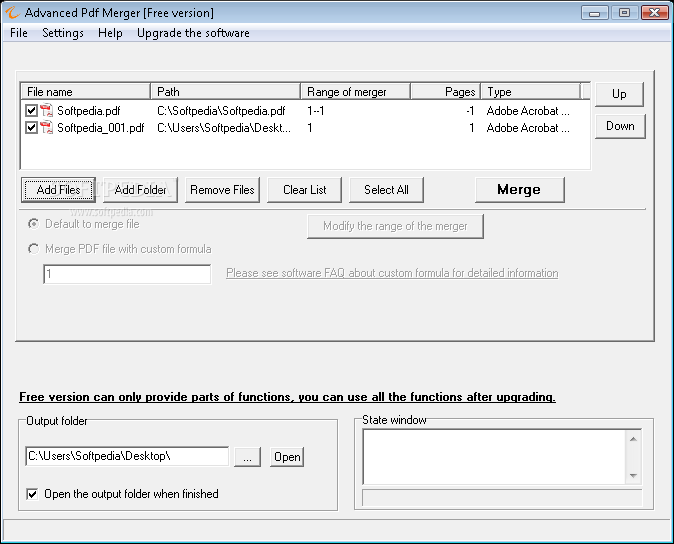The image size is (674, 544).
Task: Click the range value 1--1
Action: [x=316, y=111]
